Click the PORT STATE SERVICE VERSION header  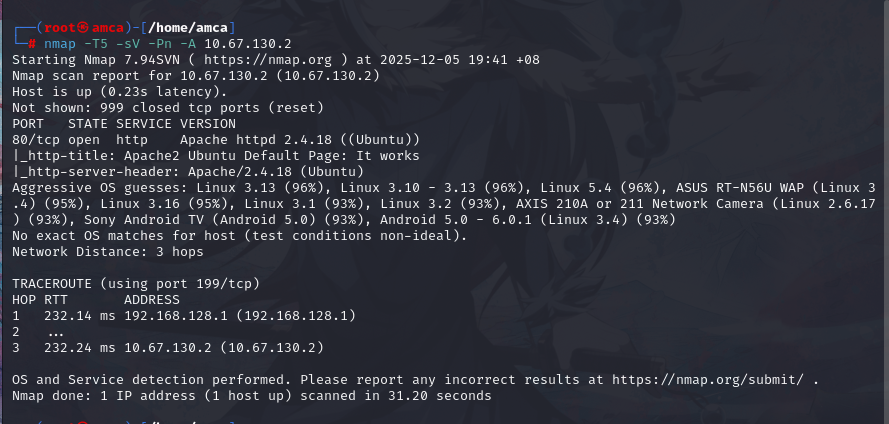[108, 124]
